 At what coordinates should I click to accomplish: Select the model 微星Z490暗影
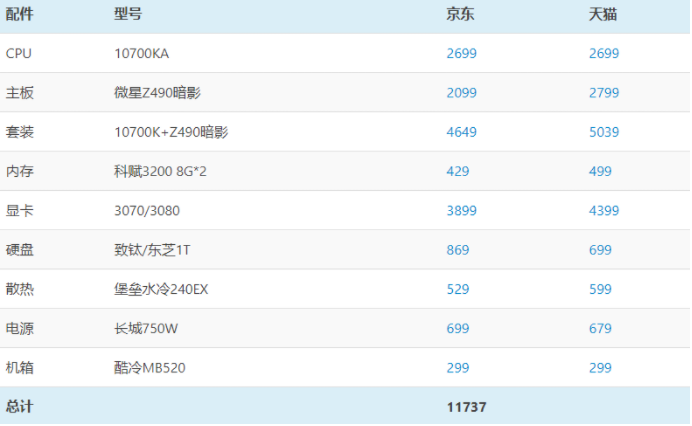158,93
